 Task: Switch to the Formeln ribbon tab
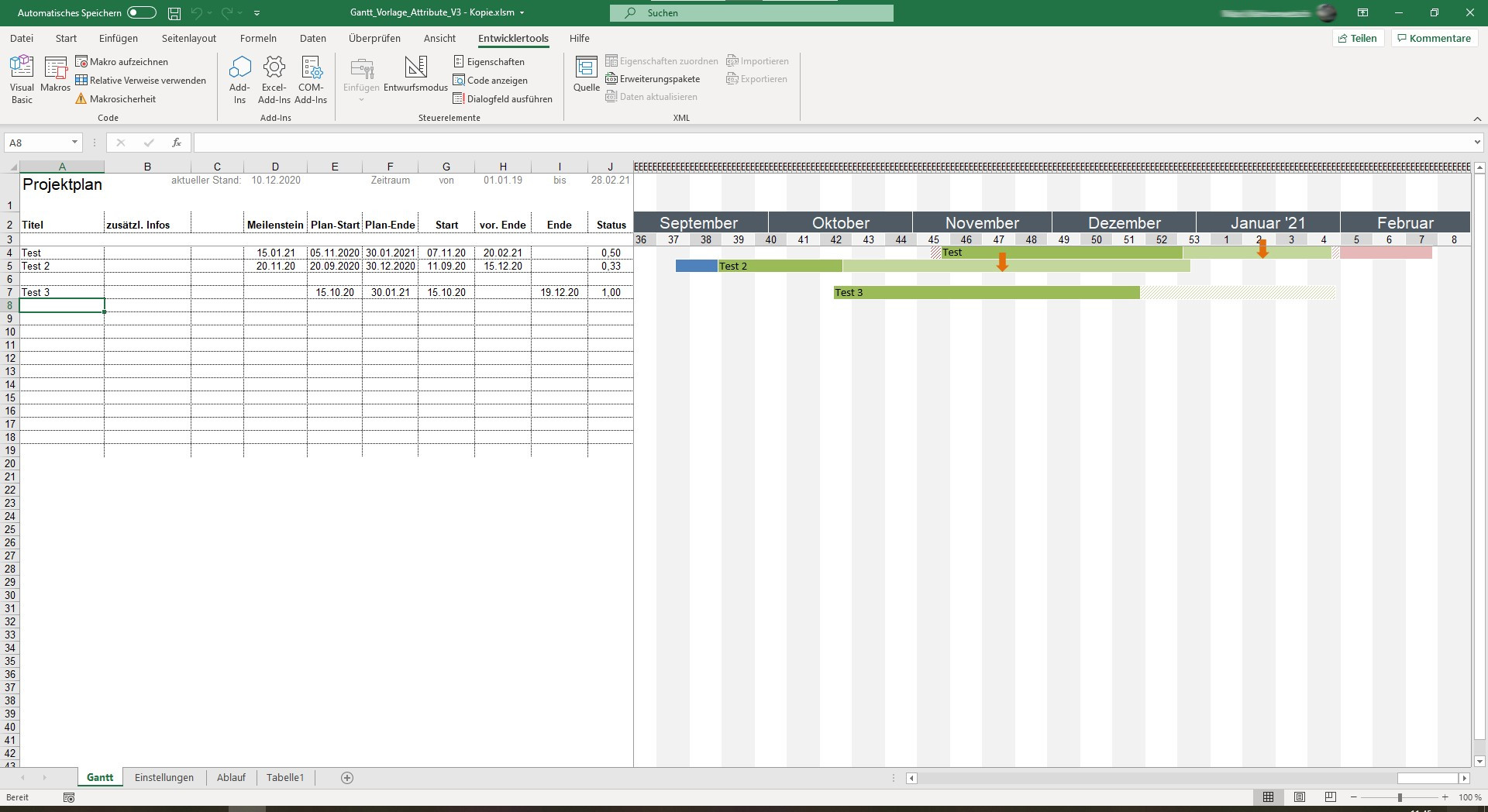click(x=258, y=38)
